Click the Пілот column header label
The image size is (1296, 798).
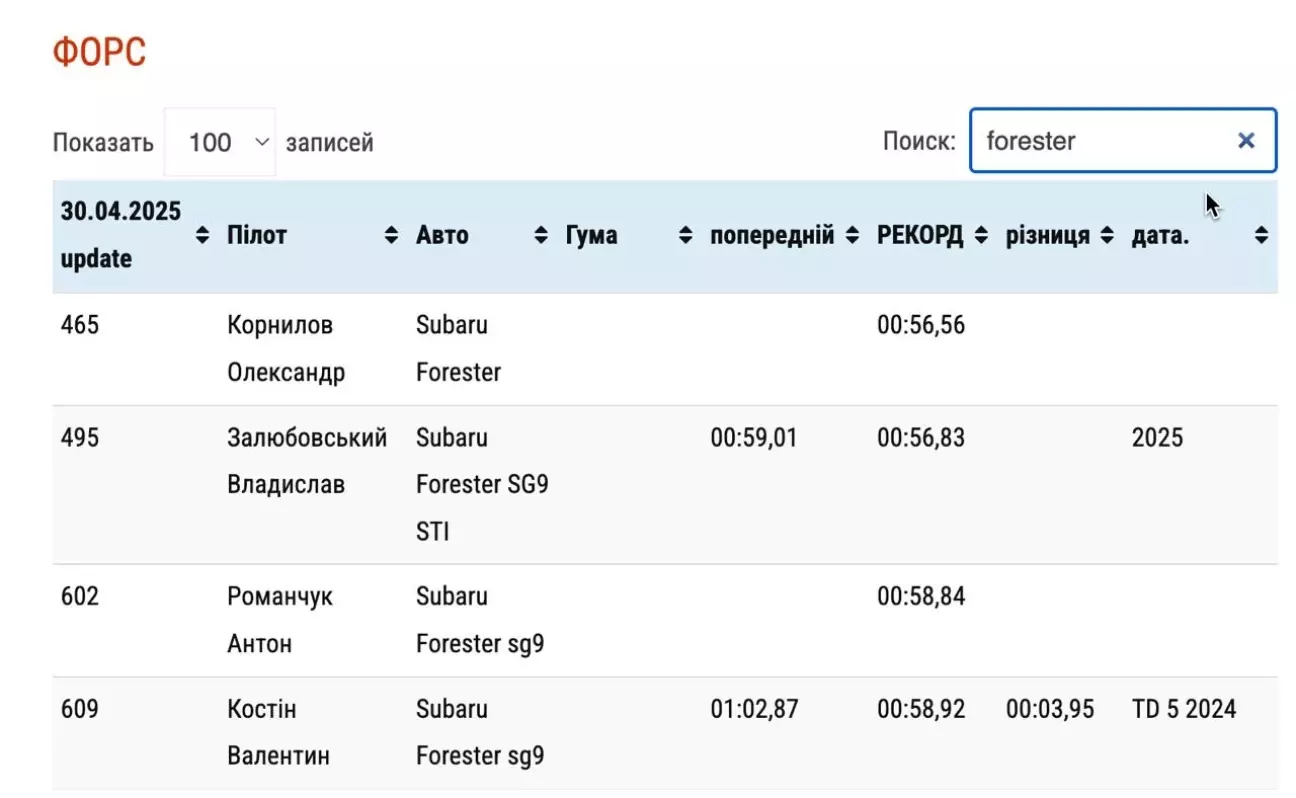[x=257, y=236]
